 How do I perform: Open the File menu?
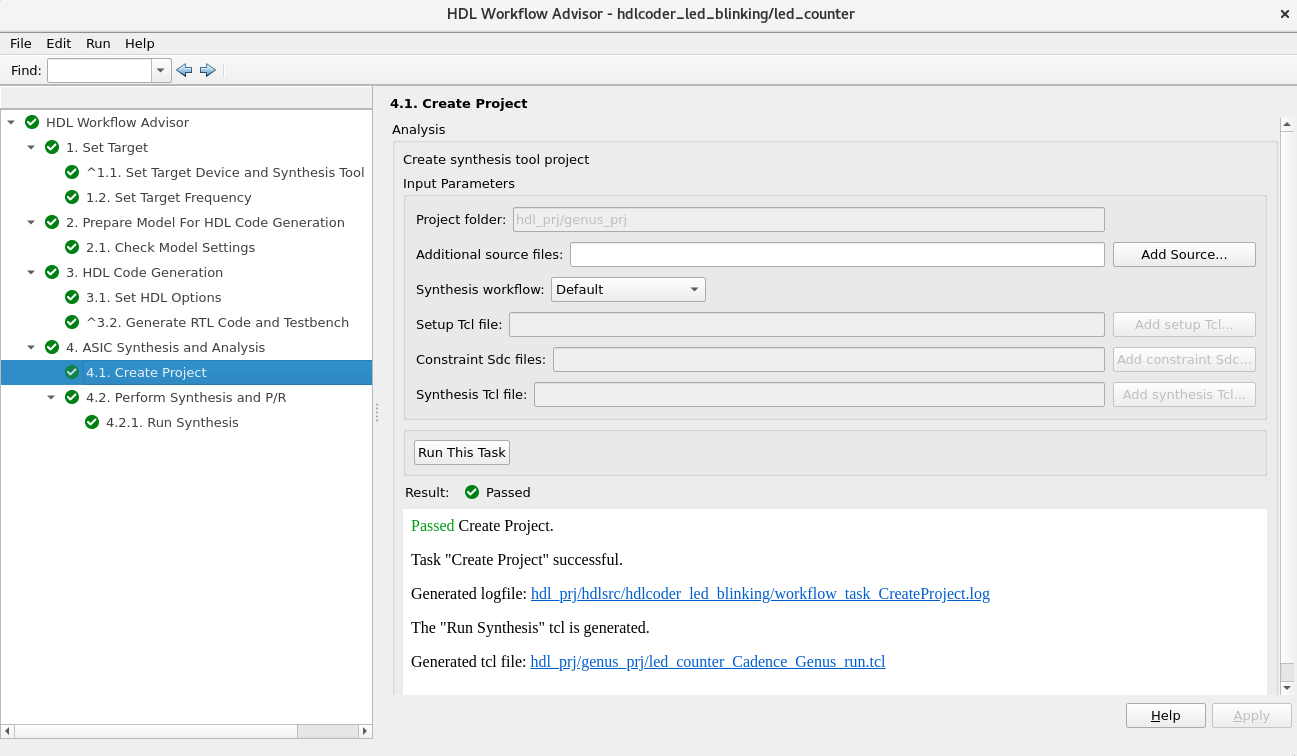[x=20, y=43]
